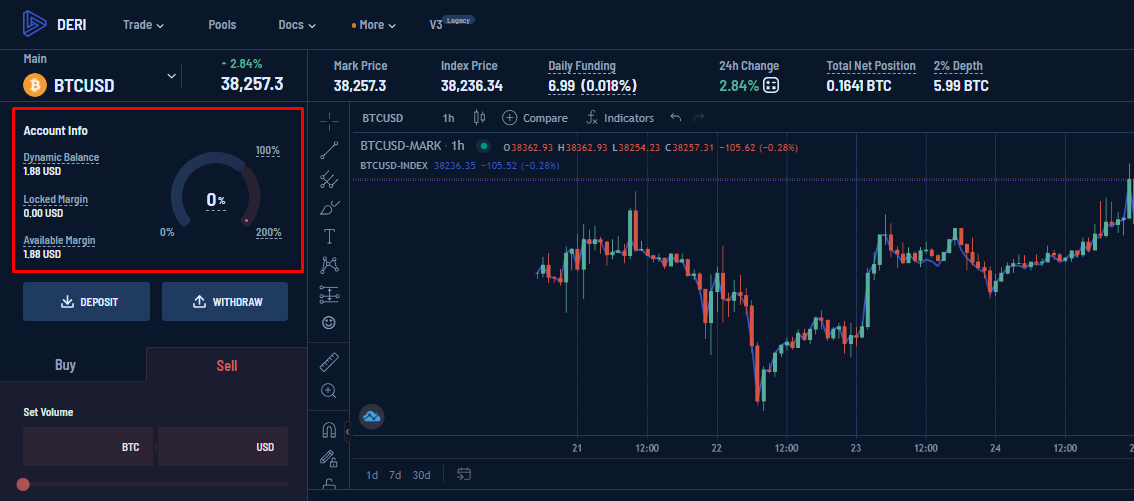Click the DEPOSIT button
Screen dimensions: 1134x501
coord(86,302)
